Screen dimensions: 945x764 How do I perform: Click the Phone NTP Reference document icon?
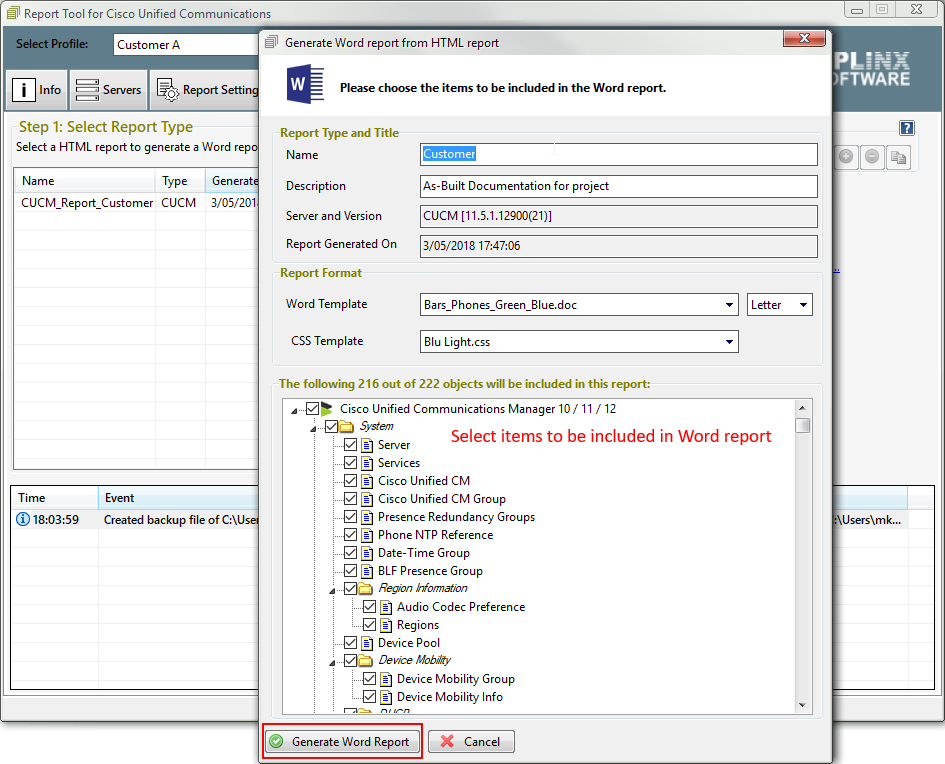click(367, 535)
